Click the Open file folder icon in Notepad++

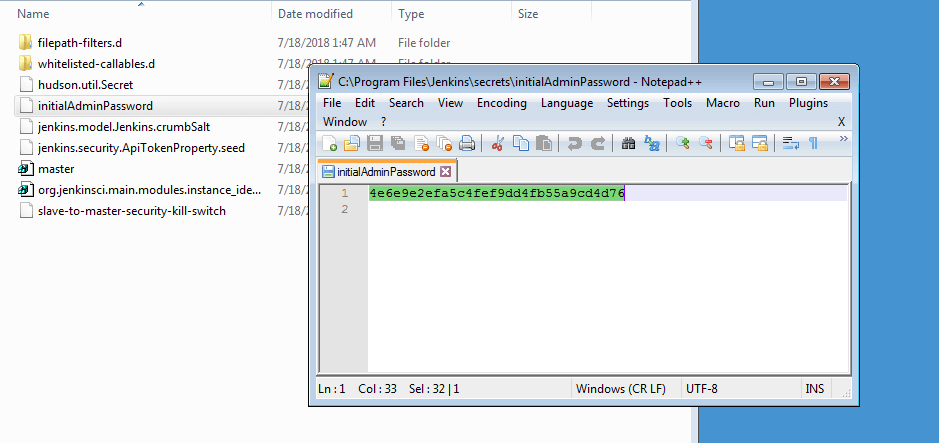point(351,144)
